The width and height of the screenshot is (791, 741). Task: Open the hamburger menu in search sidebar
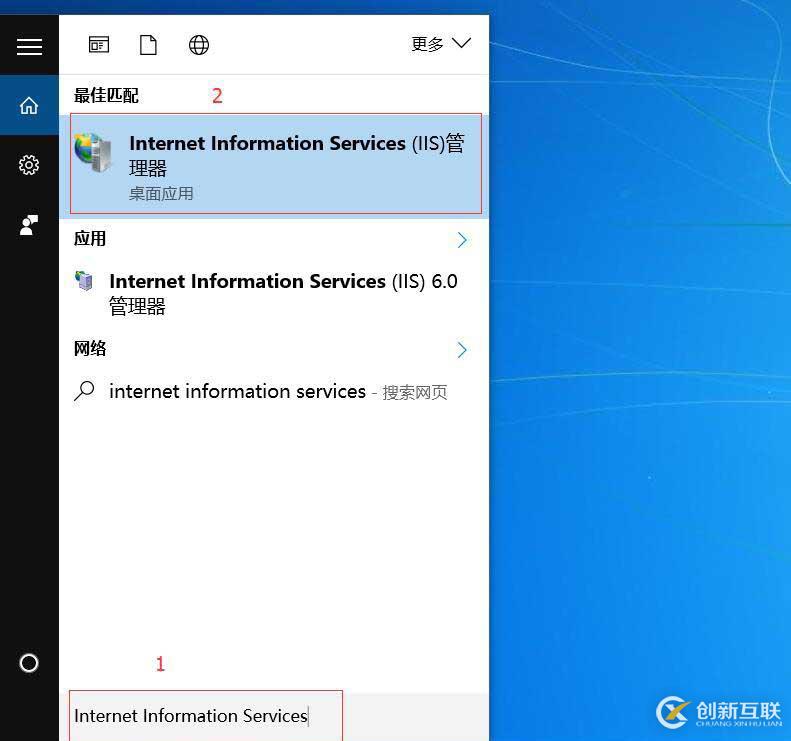tap(29, 46)
